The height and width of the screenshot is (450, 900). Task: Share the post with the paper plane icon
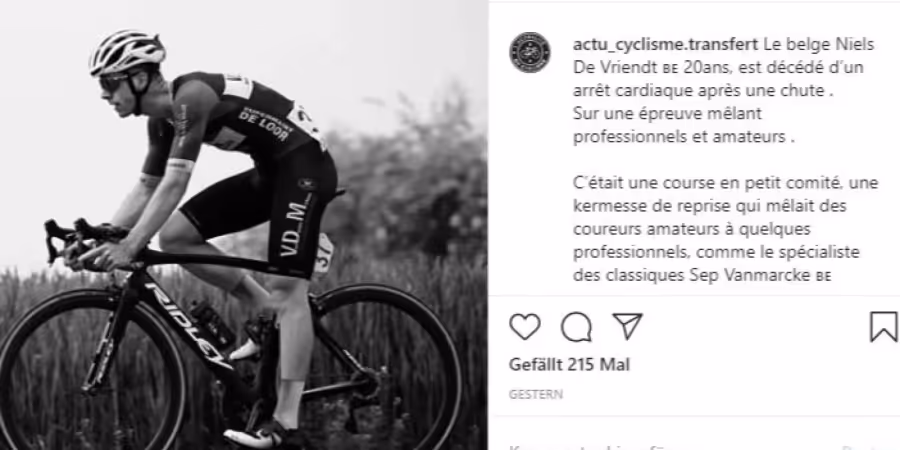pos(627,326)
